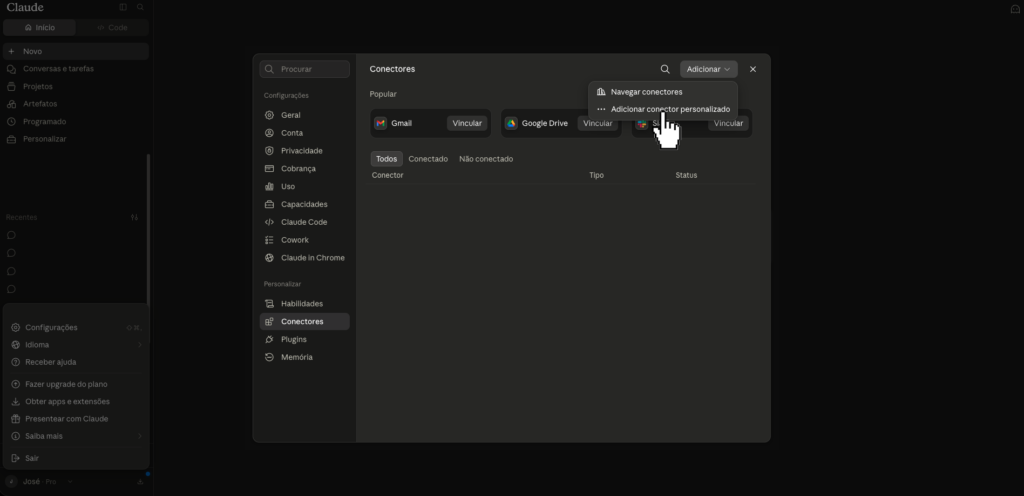Image resolution: width=1024 pixels, height=496 pixels.
Task: Open Cowork settings section
Action: click(305, 240)
